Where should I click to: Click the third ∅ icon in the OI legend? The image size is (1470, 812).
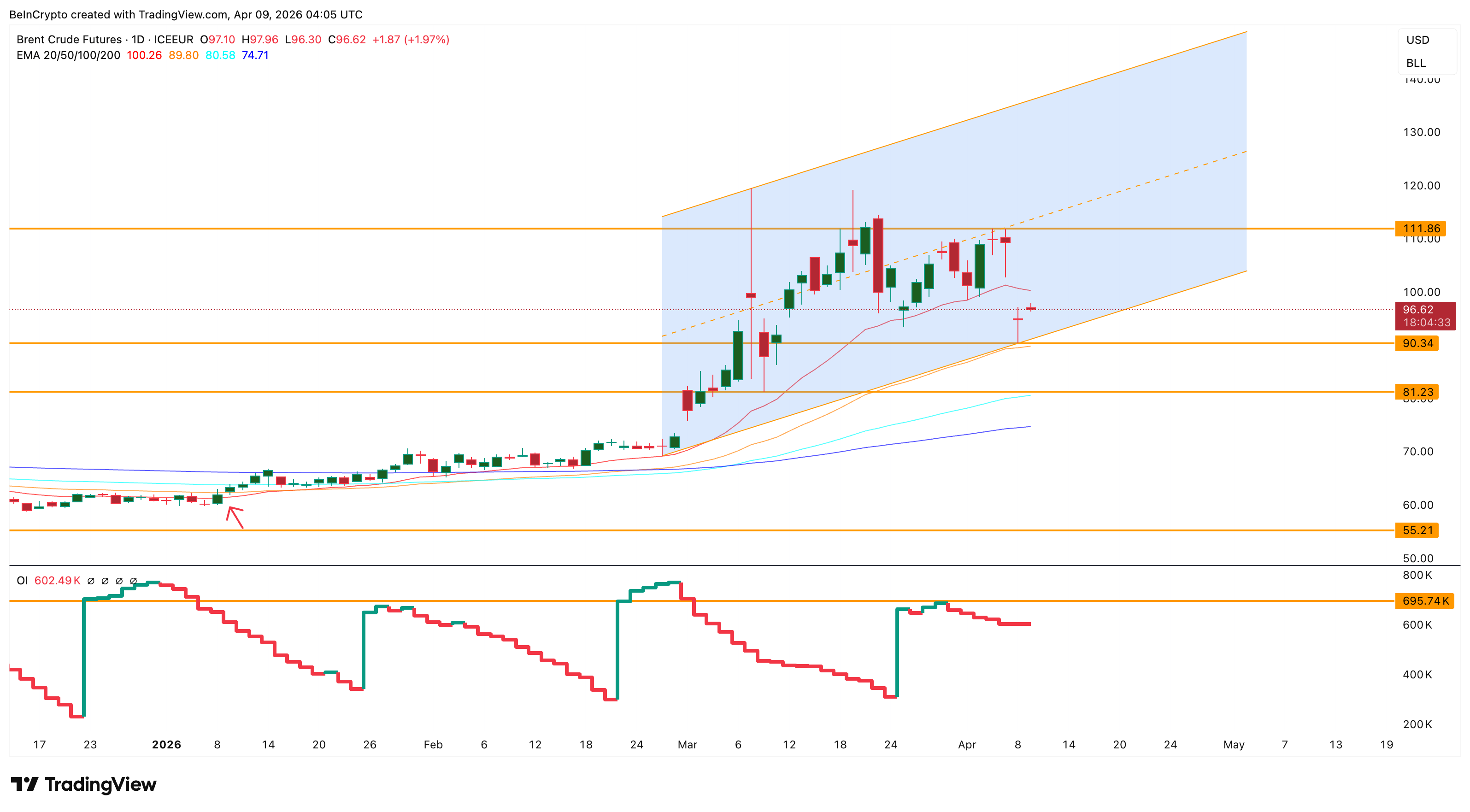[x=119, y=580]
